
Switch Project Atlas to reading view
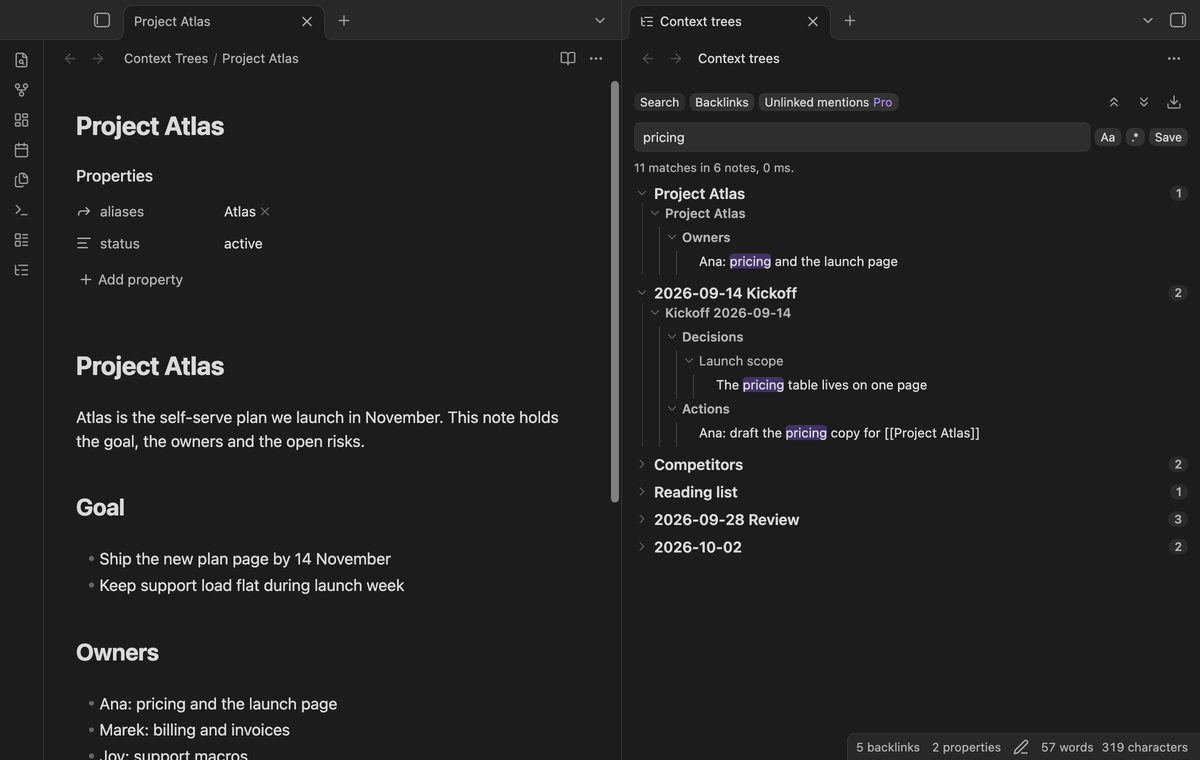point(568,58)
